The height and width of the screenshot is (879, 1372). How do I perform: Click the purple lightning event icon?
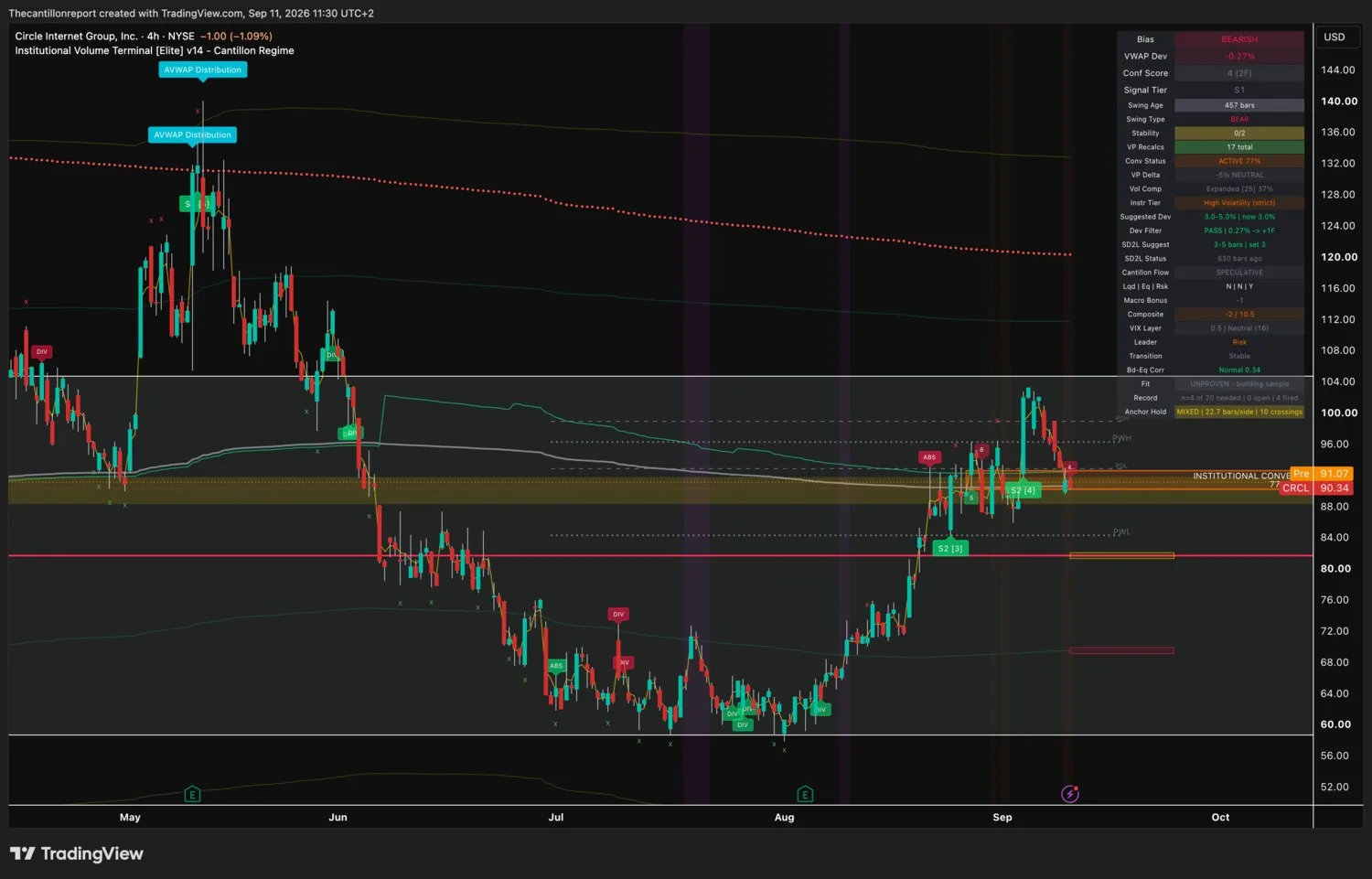(x=1070, y=794)
